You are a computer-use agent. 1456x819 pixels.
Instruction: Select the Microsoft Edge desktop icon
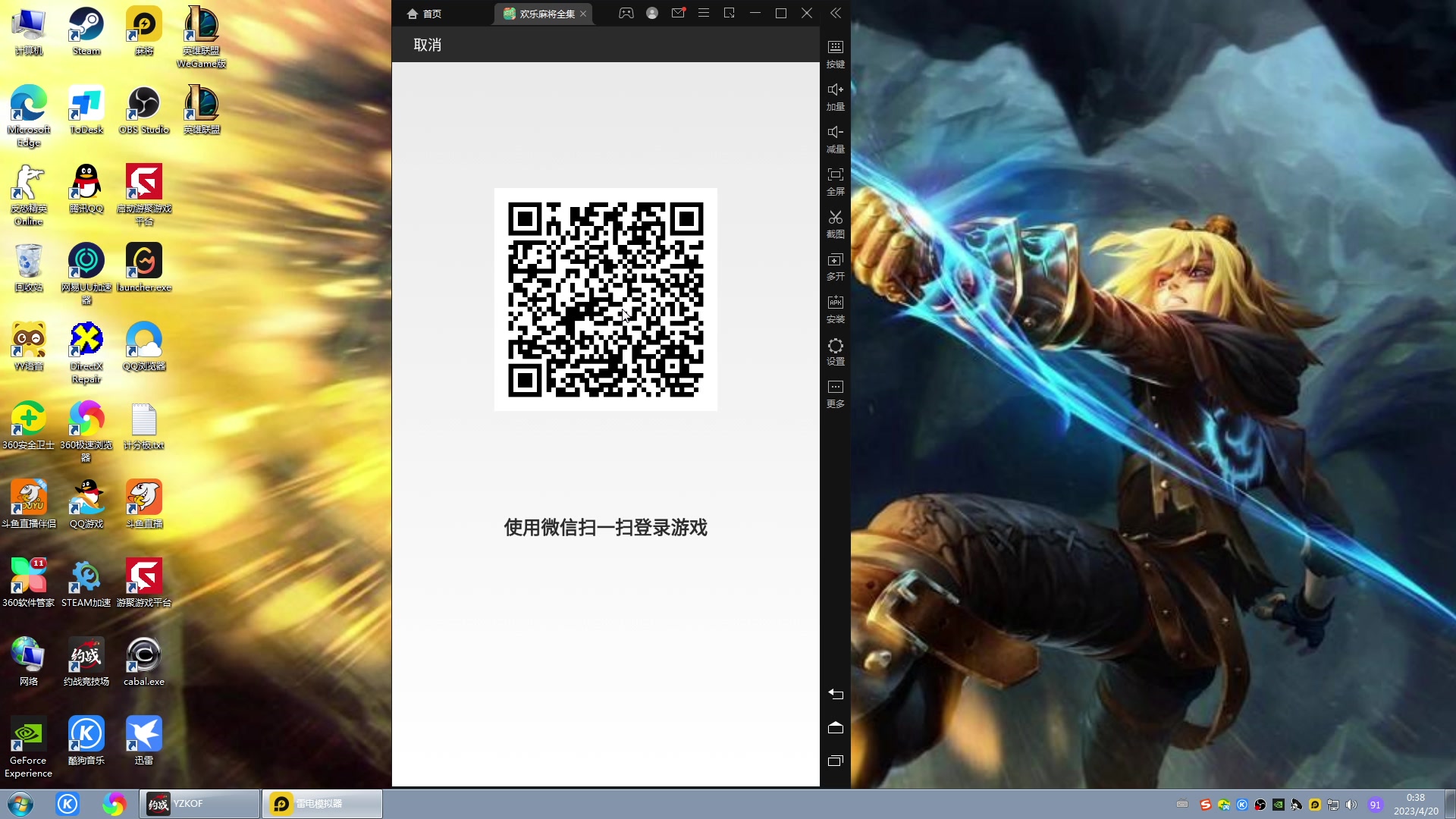point(29,116)
